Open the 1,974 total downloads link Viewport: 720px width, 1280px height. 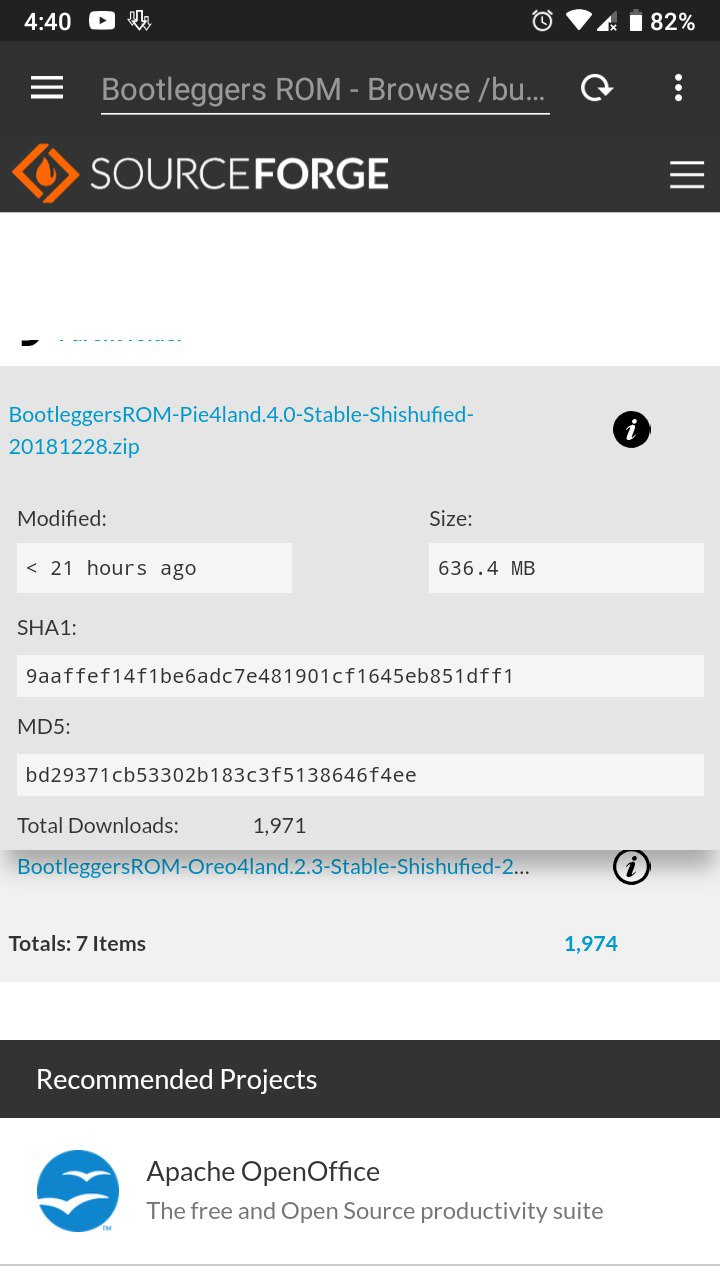click(x=591, y=944)
